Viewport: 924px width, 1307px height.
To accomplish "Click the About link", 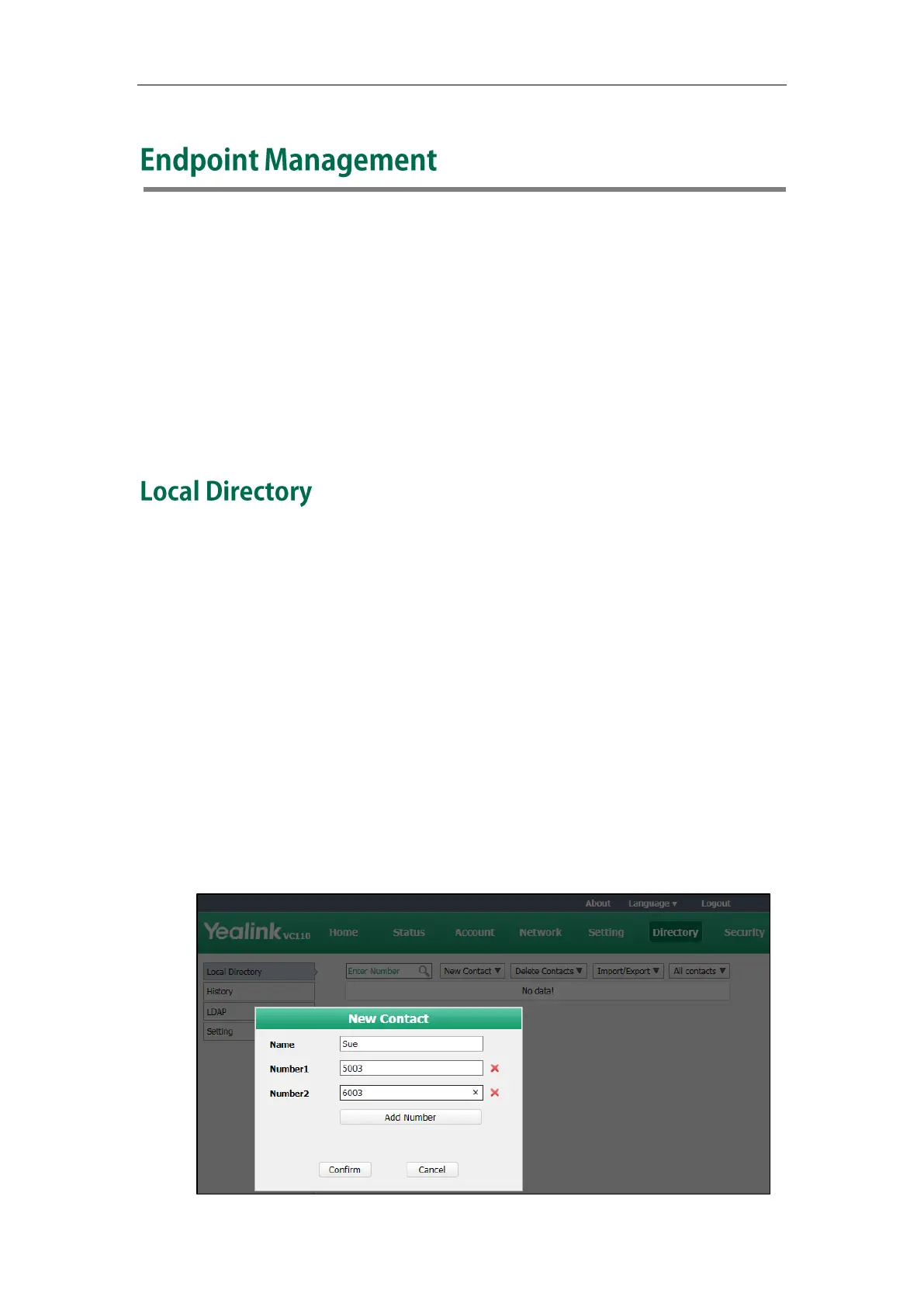I will [x=597, y=903].
